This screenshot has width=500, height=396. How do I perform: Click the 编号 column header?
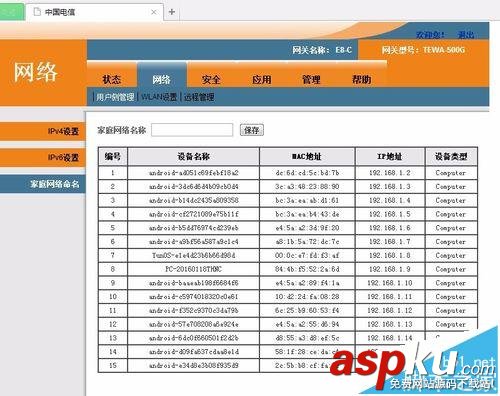click(113, 156)
